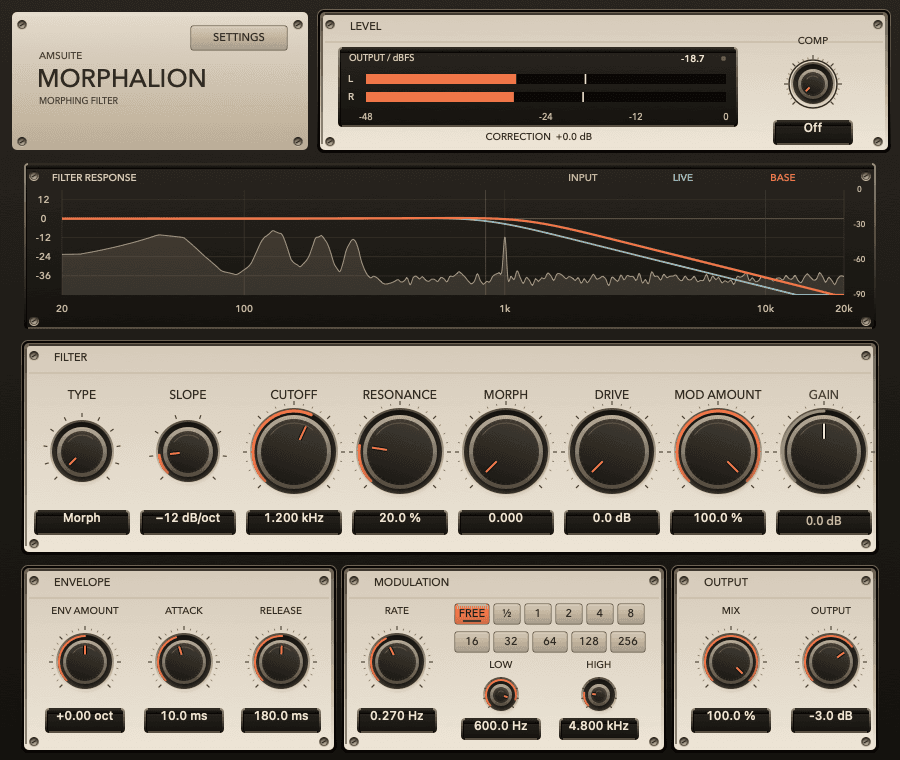Click the env amount value +0.00 oct
Viewport: 900px width, 760px height.
(x=85, y=719)
